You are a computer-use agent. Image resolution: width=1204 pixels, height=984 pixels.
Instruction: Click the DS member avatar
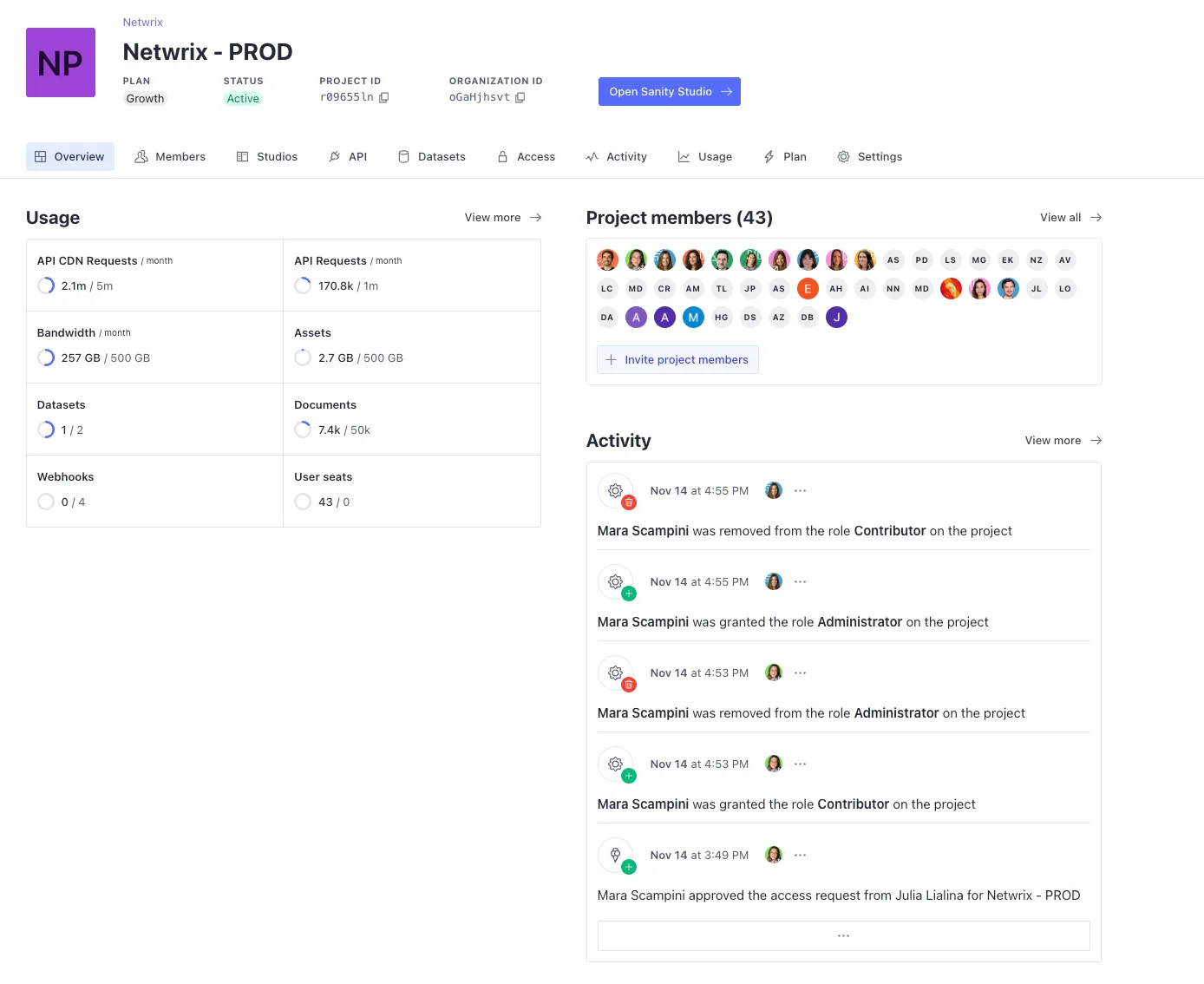[x=750, y=318]
